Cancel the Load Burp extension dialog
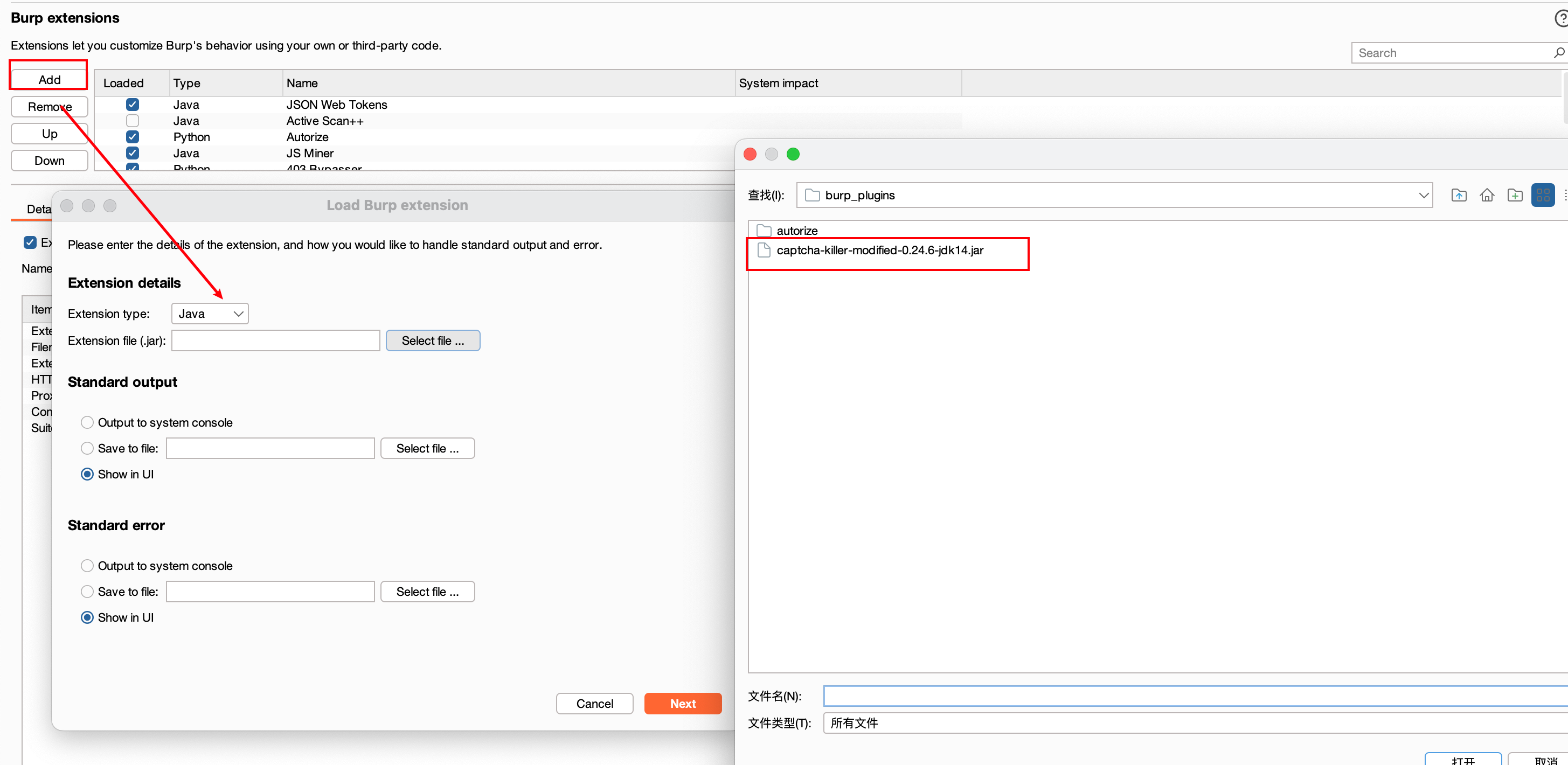Image resolution: width=1568 pixels, height=765 pixels. [595, 704]
